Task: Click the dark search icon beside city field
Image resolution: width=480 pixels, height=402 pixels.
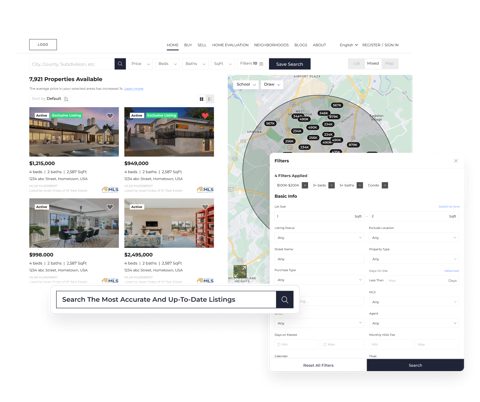Action: (x=120, y=64)
